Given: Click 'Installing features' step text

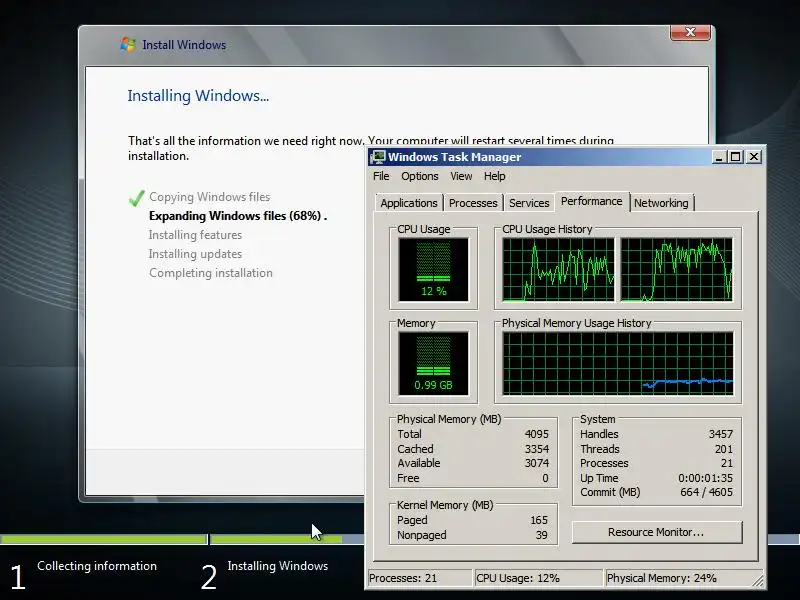Looking at the screenshot, I should (195, 235).
